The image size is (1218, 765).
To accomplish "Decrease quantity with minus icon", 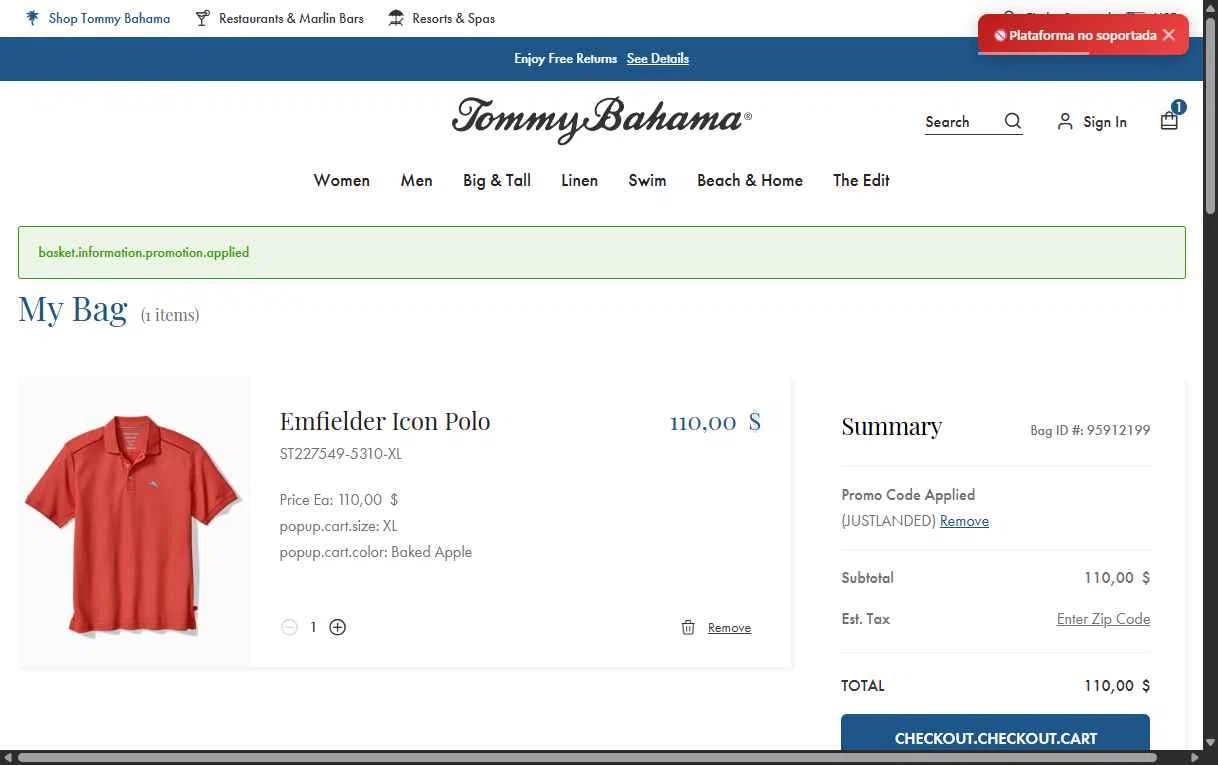I will [289, 627].
